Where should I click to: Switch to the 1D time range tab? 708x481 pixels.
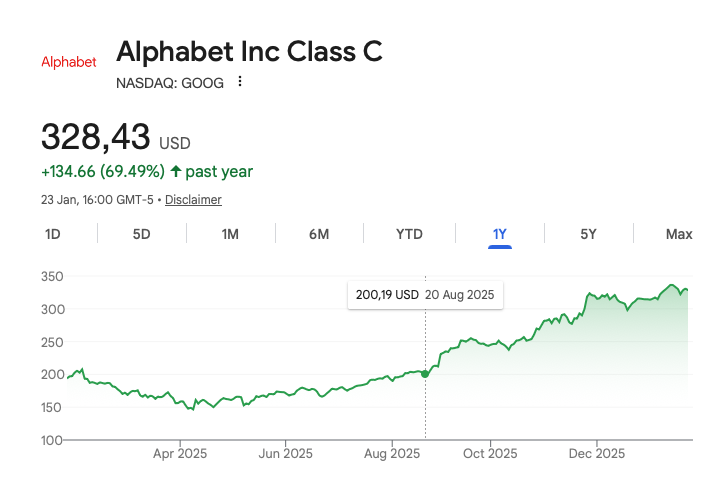tap(53, 234)
